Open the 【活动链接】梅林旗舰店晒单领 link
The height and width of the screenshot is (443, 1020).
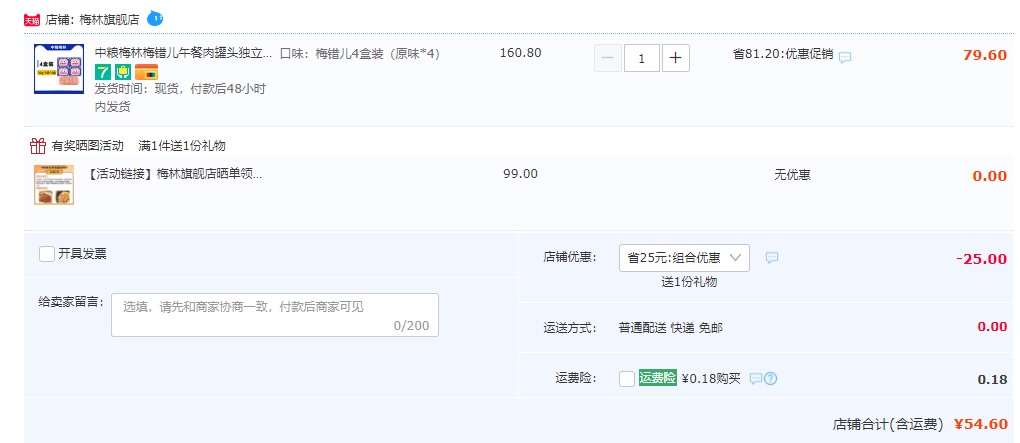coord(174,174)
